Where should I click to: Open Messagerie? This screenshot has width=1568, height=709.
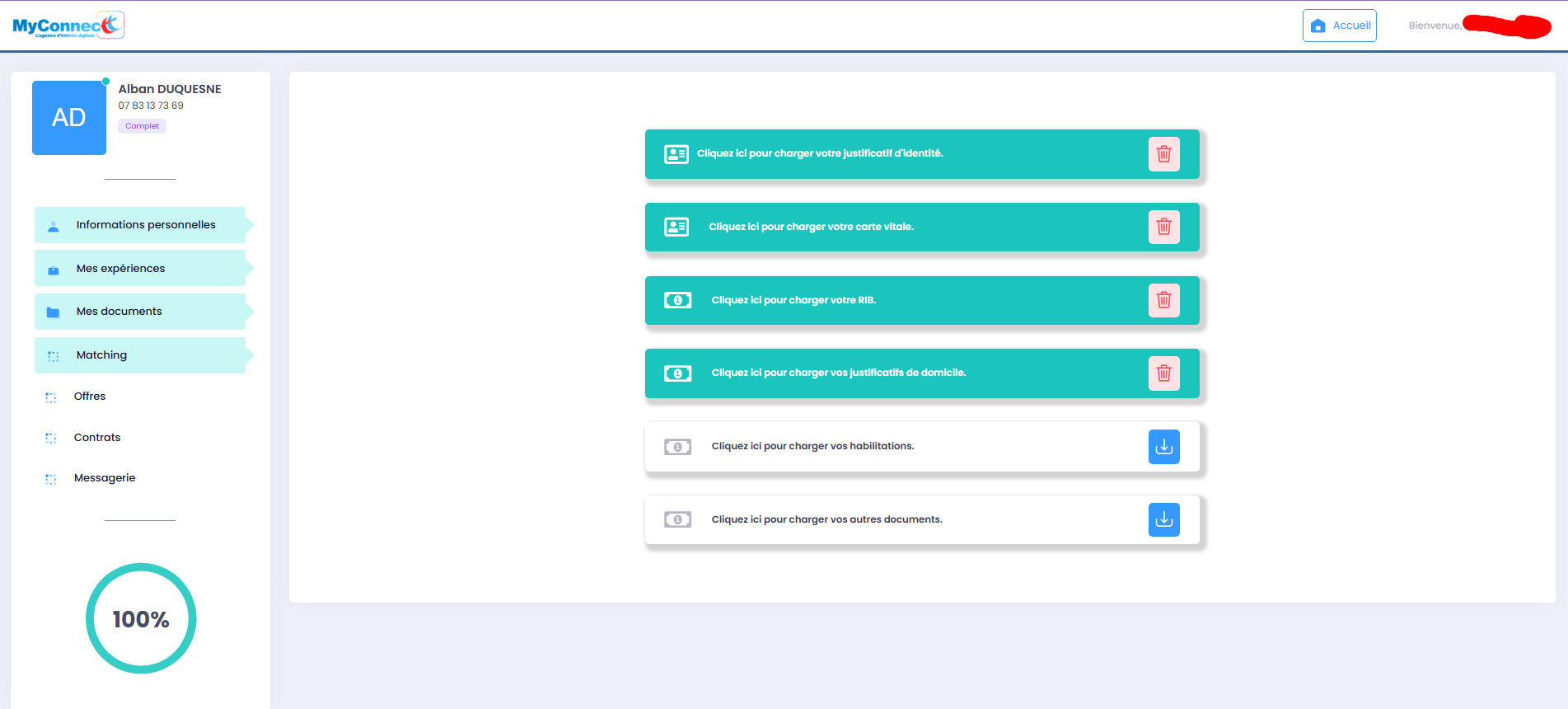(105, 478)
